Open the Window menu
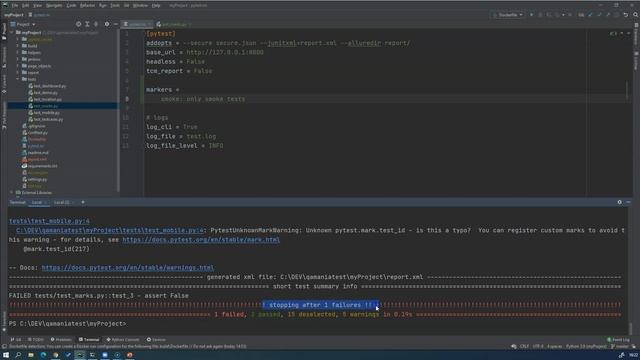Screen dimensions: 640x360 pos(140,5)
